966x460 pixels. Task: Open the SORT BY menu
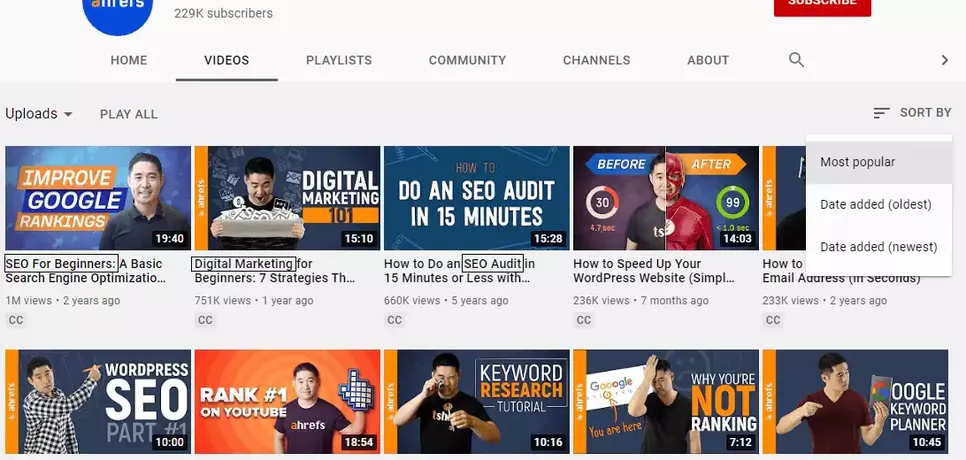[x=912, y=113]
